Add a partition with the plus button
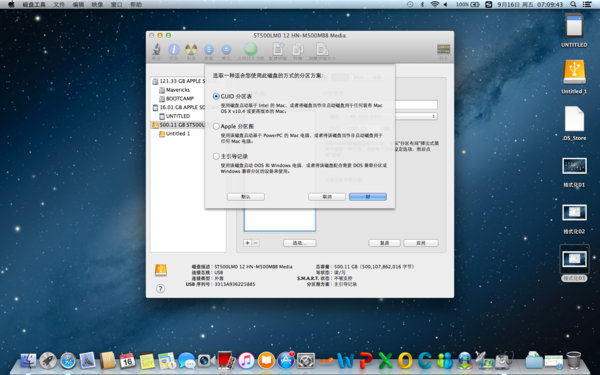600x375 pixels. click(x=248, y=243)
